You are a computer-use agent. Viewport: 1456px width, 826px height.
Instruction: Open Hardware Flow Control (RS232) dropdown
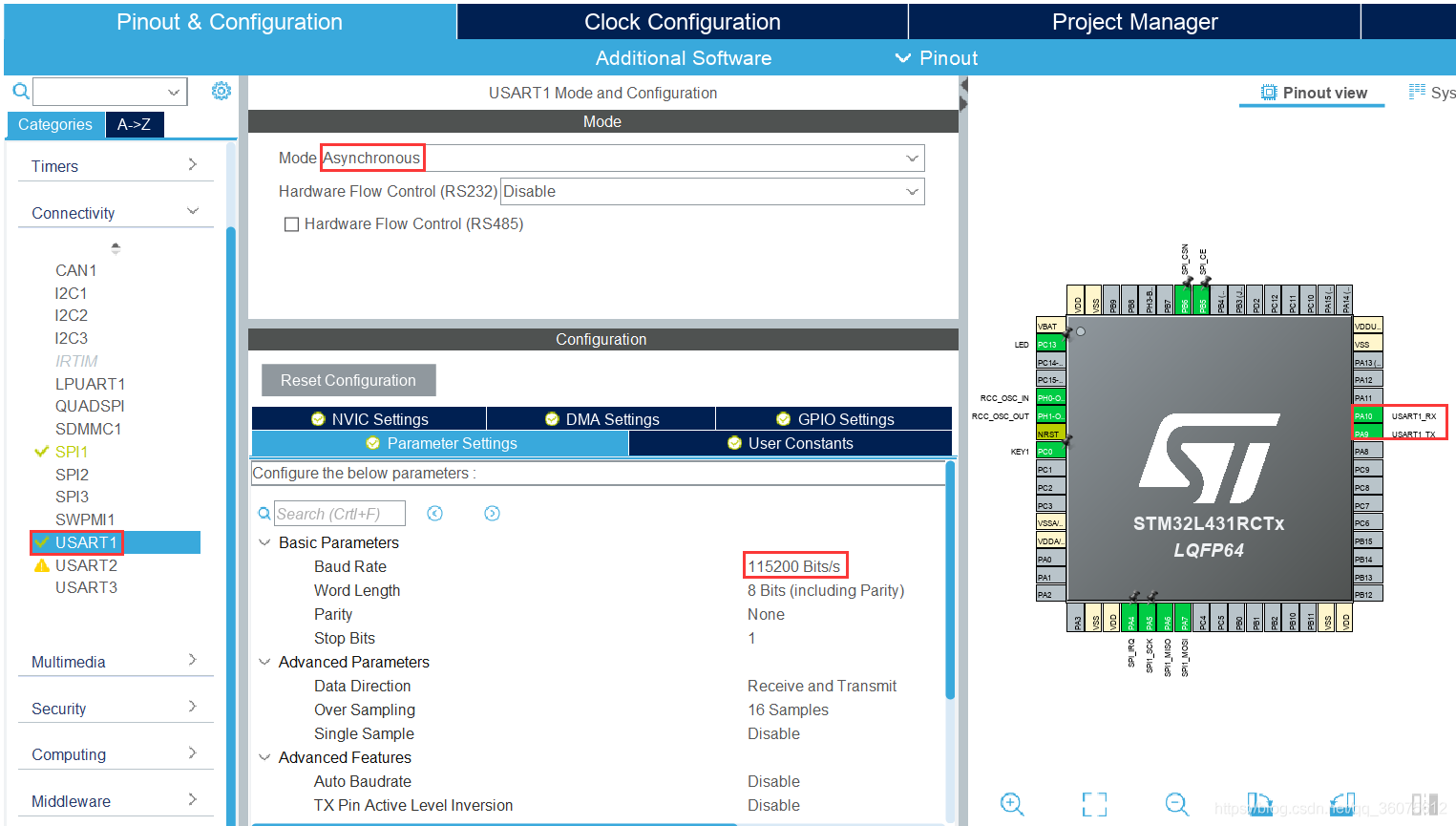(x=912, y=192)
